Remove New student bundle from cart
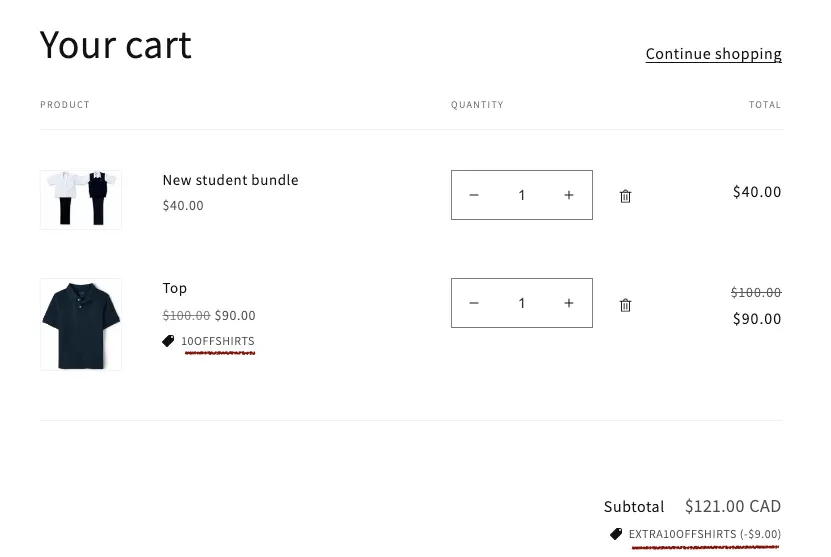Image resolution: width=831 pixels, height=557 pixels. 625,196
